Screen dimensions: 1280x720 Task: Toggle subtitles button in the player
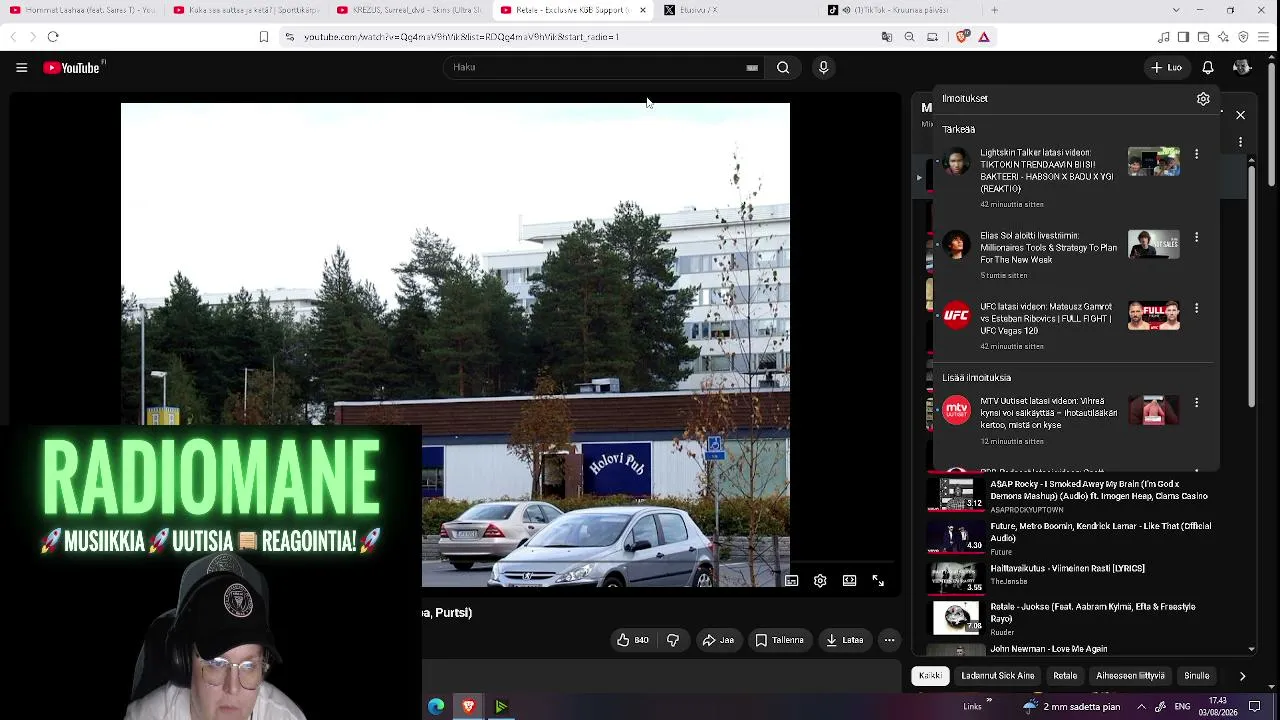tap(791, 581)
